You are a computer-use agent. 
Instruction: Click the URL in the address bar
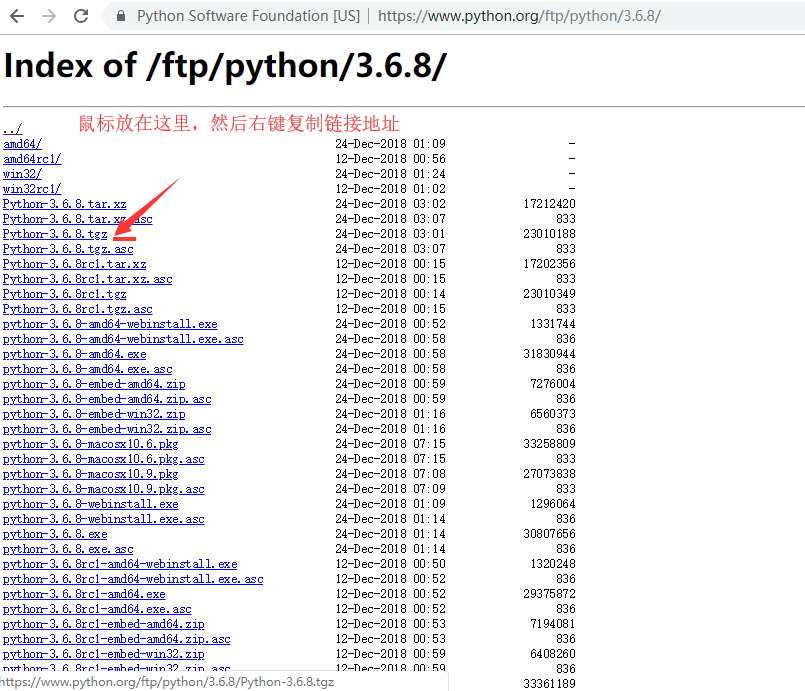519,16
